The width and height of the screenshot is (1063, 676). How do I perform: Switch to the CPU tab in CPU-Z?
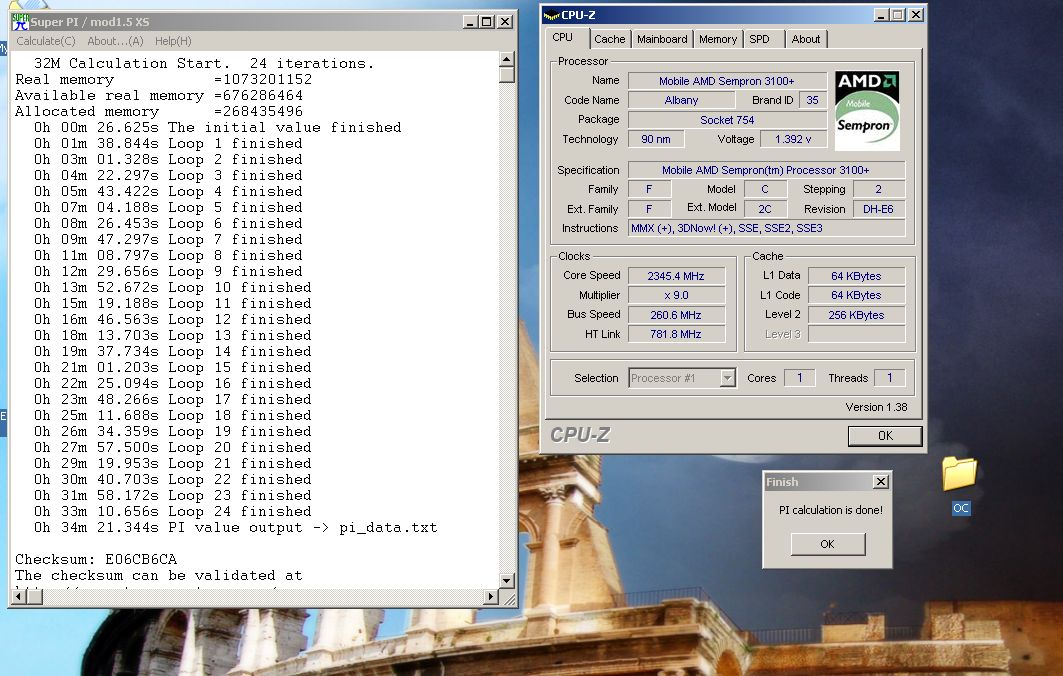pos(563,38)
